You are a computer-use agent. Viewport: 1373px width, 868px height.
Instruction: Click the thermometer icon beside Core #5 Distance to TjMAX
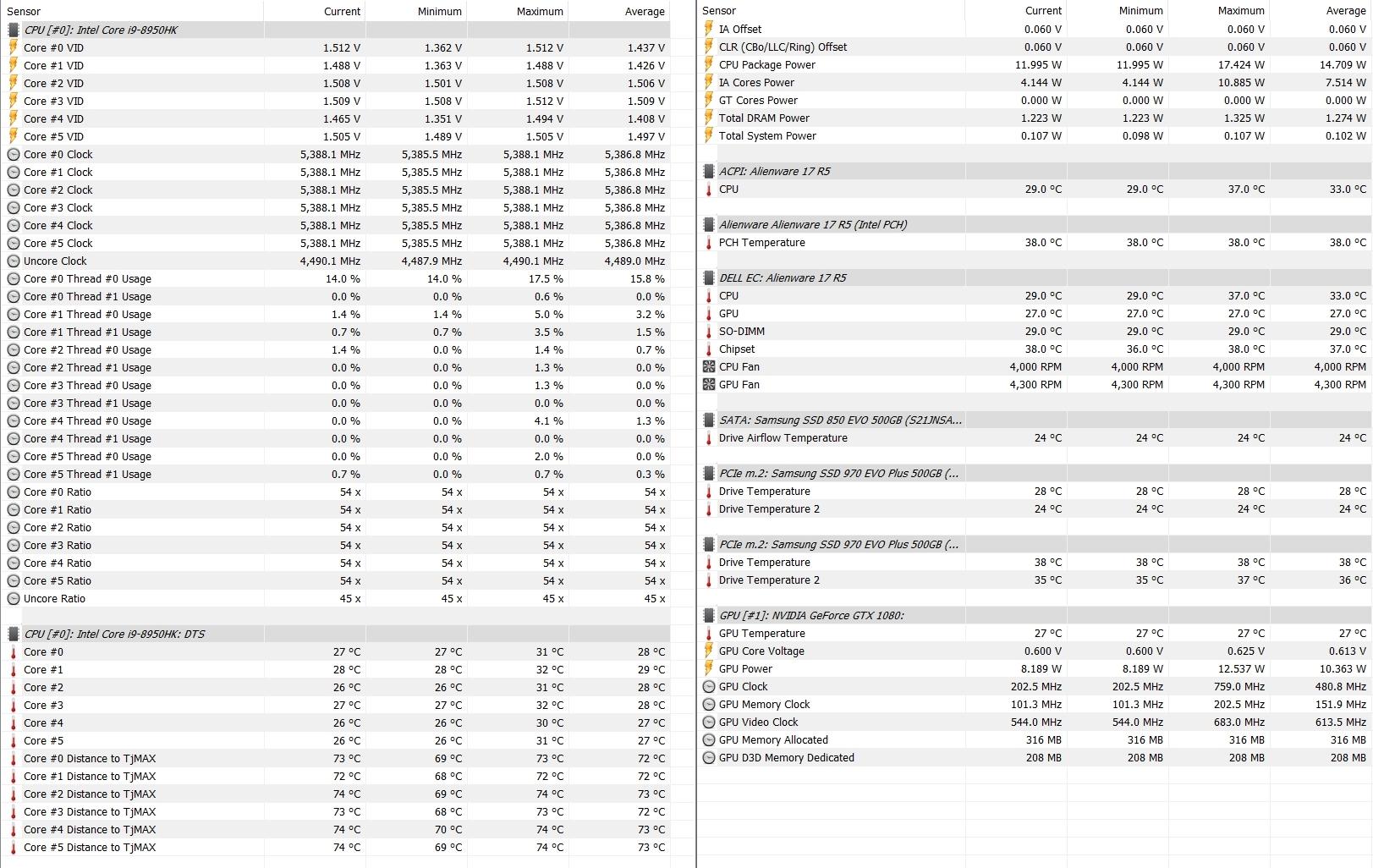coord(14,848)
